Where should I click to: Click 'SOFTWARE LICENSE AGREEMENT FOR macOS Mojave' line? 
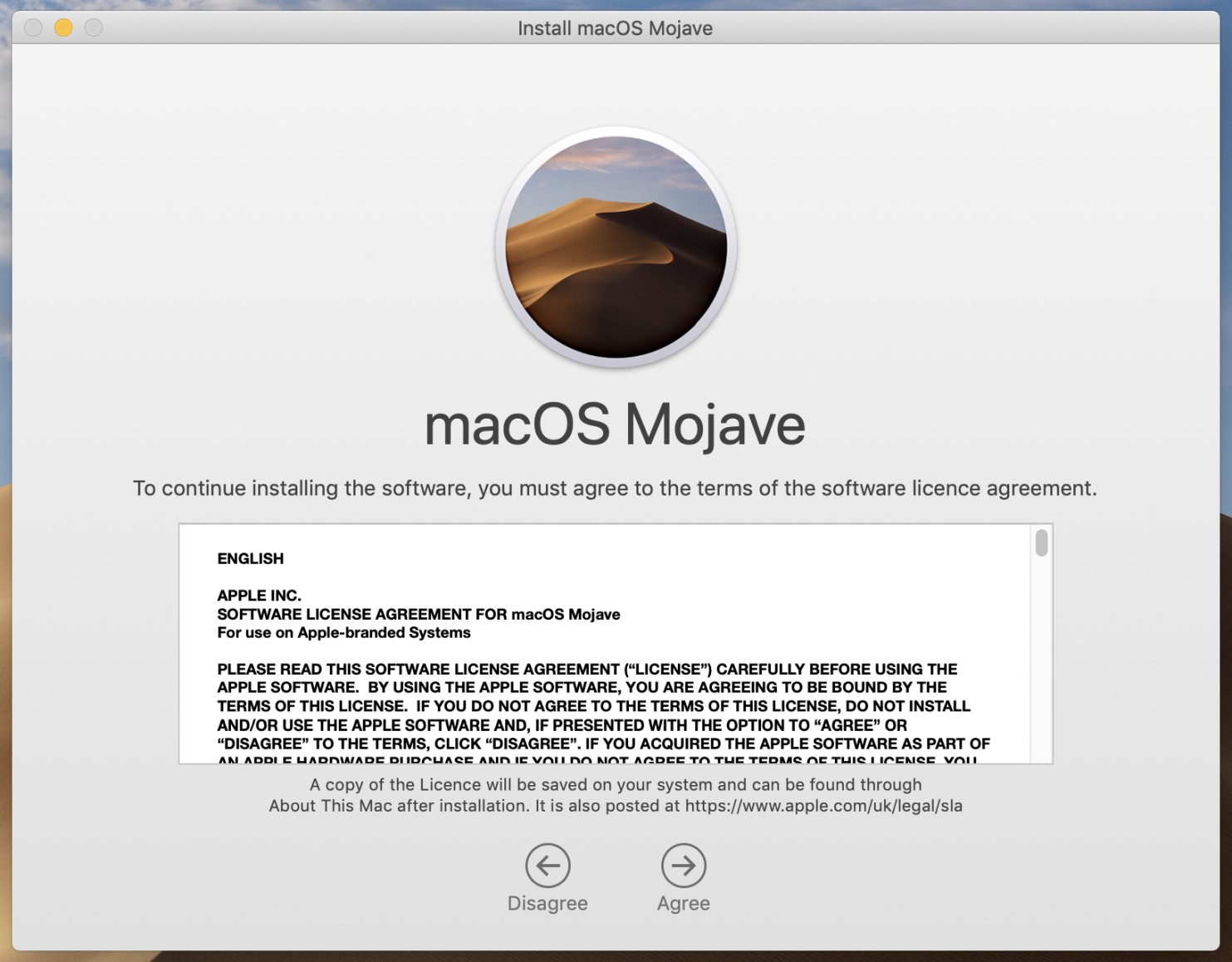tap(419, 614)
